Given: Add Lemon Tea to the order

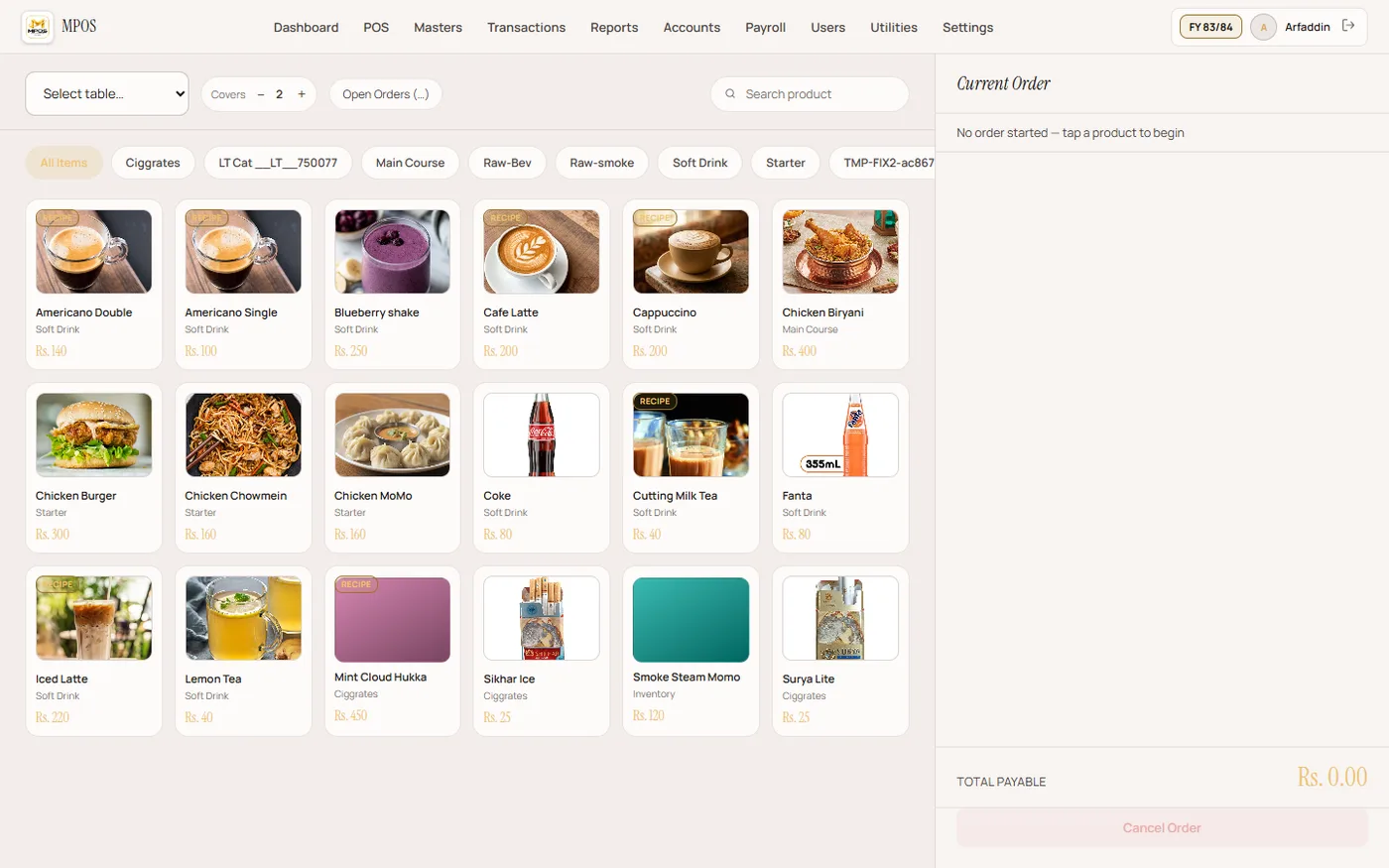Looking at the screenshot, I should point(243,652).
